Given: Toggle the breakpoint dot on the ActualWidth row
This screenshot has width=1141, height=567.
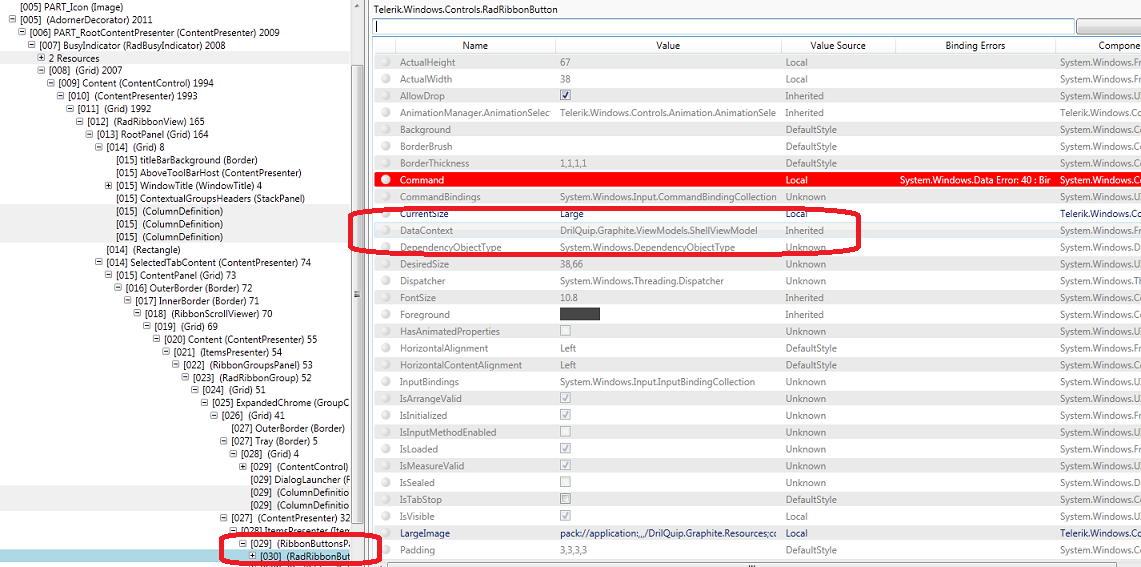Looking at the screenshot, I should [x=386, y=79].
